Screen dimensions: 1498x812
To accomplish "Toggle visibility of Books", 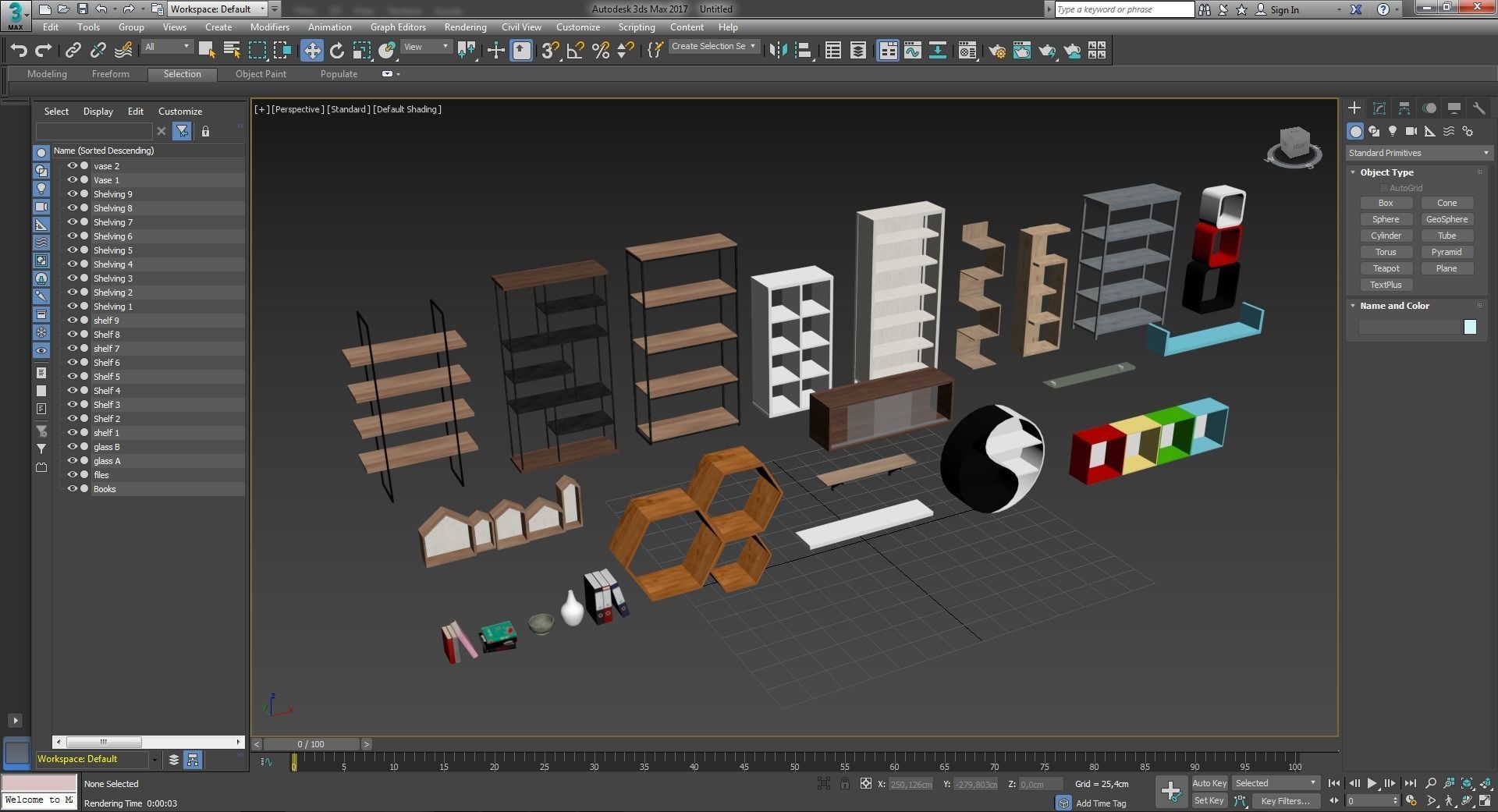I will 73,489.
